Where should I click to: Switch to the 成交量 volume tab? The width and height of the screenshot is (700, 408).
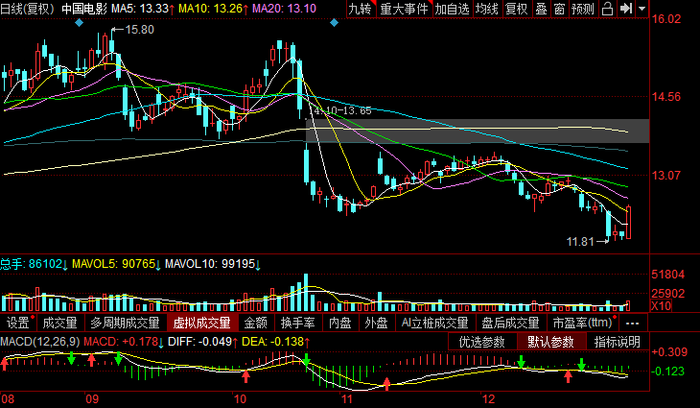tap(60, 322)
